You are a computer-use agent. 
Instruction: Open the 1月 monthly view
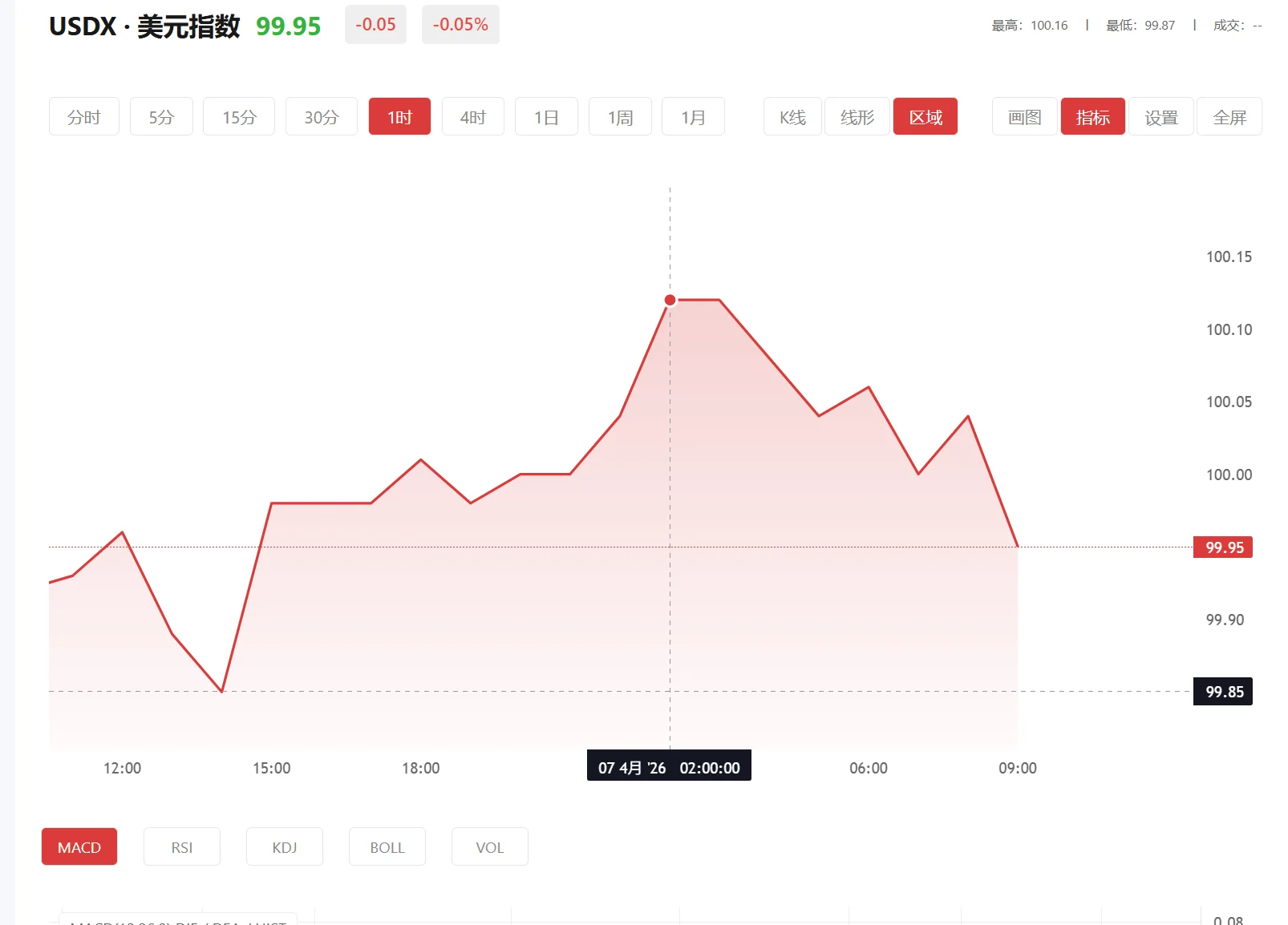693,117
